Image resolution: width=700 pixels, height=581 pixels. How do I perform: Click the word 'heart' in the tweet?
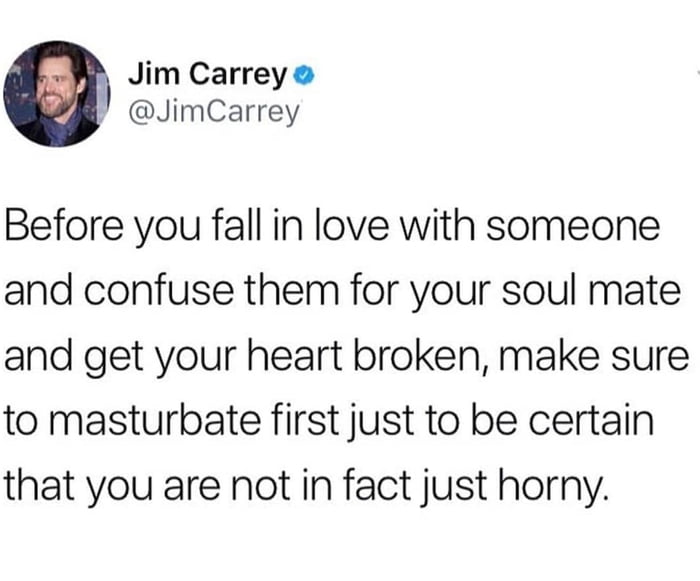(x=295, y=356)
